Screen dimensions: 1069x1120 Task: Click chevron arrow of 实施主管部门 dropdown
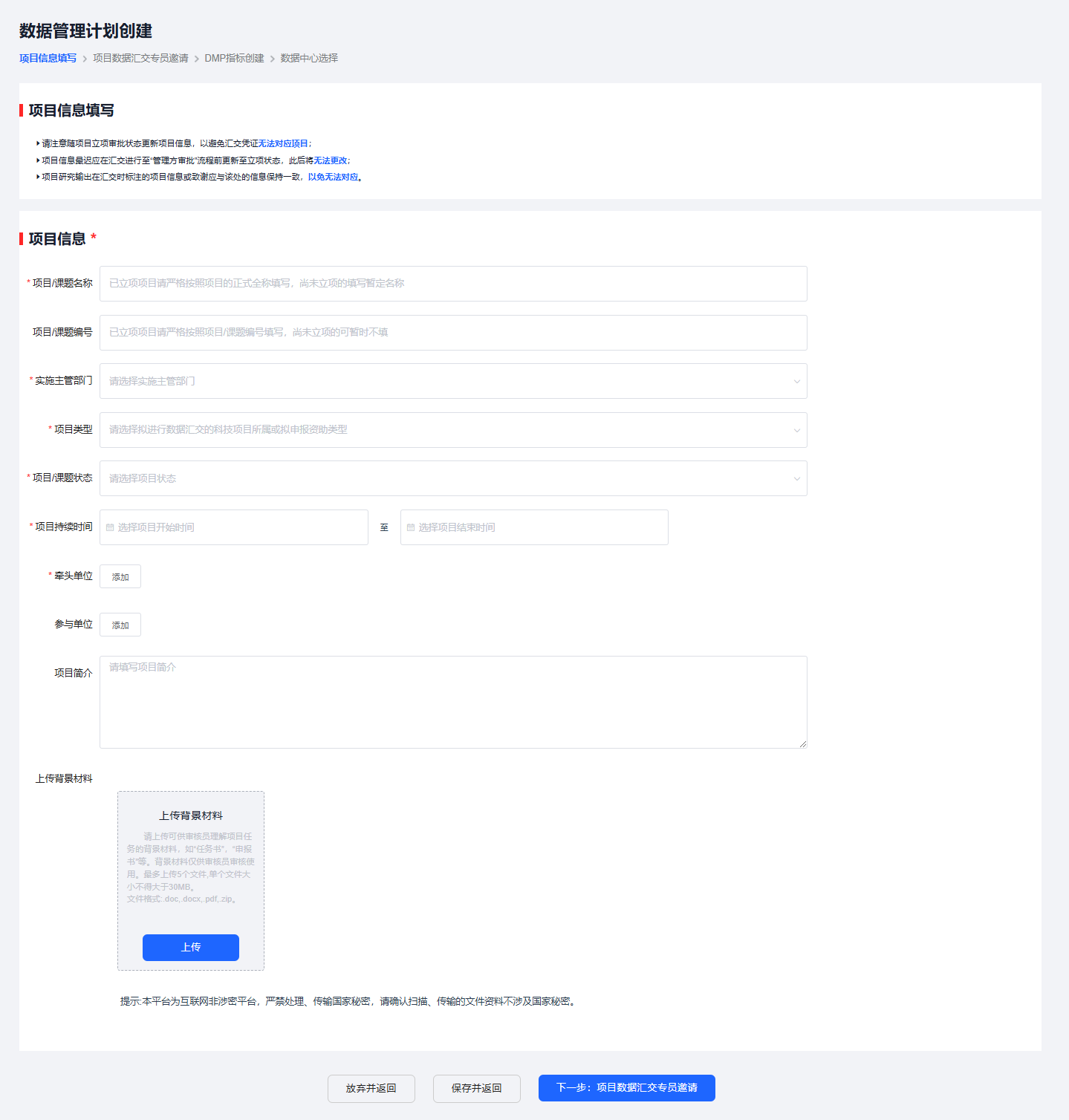pos(796,382)
